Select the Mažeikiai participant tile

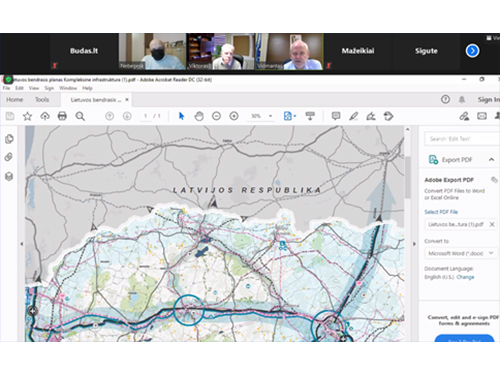[358, 51]
